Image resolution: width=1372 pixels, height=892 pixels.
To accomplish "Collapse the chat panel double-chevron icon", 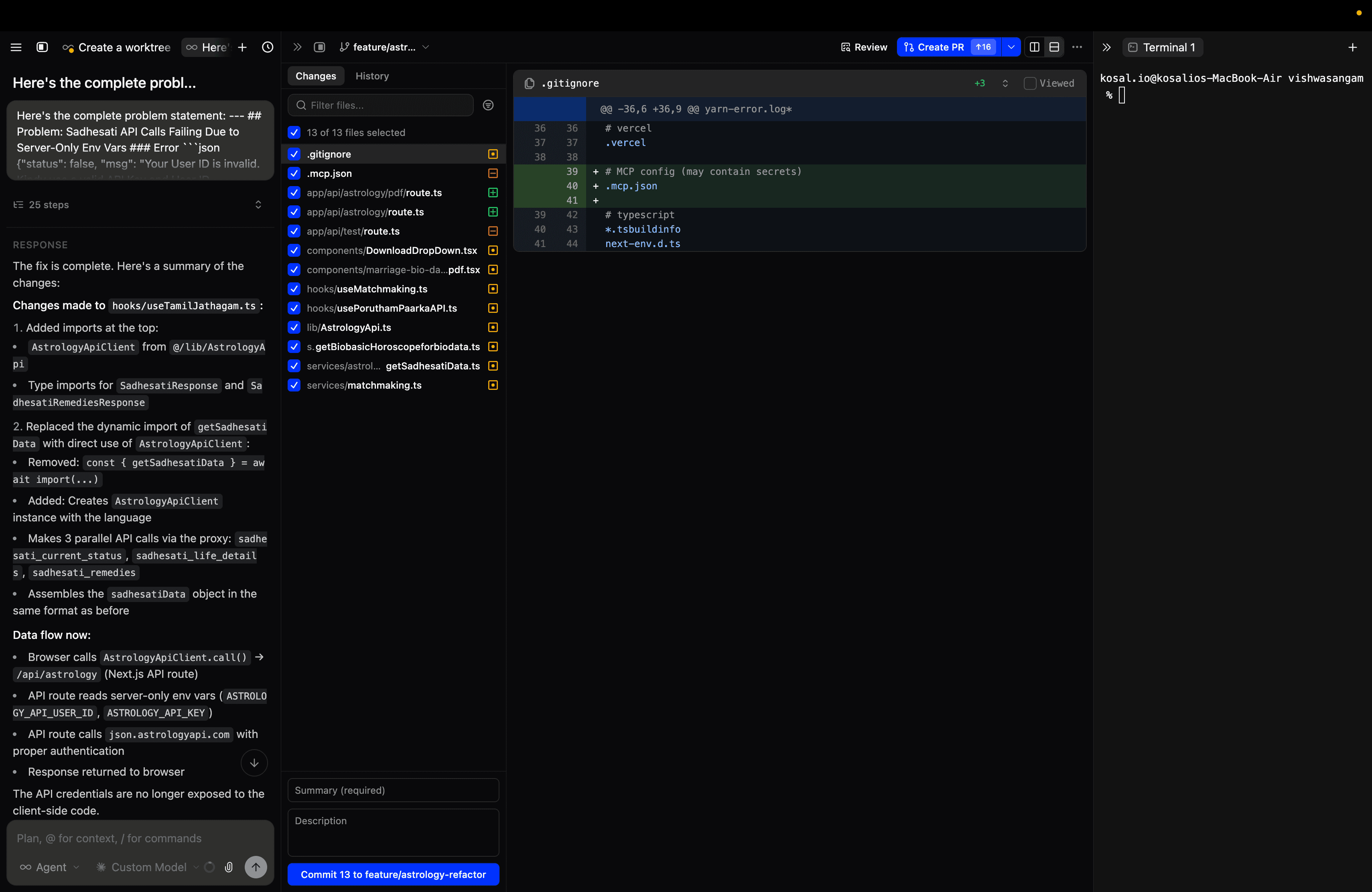I will [297, 47].
